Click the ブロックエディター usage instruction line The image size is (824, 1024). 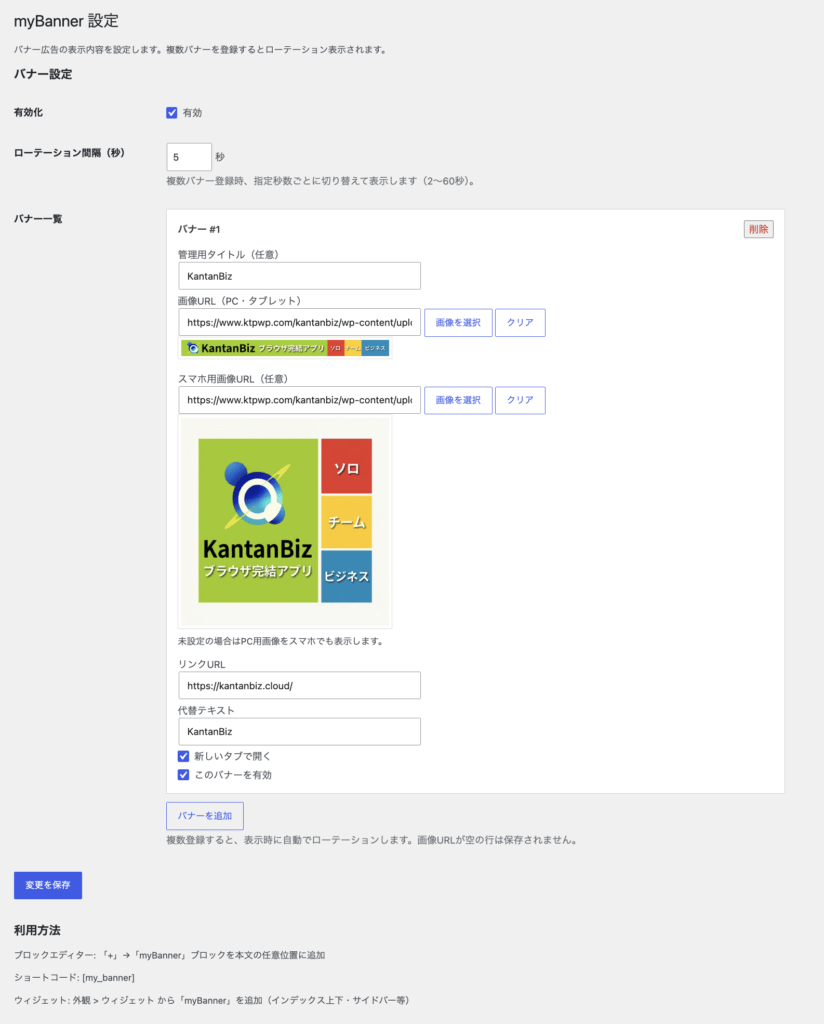[170, 955]
